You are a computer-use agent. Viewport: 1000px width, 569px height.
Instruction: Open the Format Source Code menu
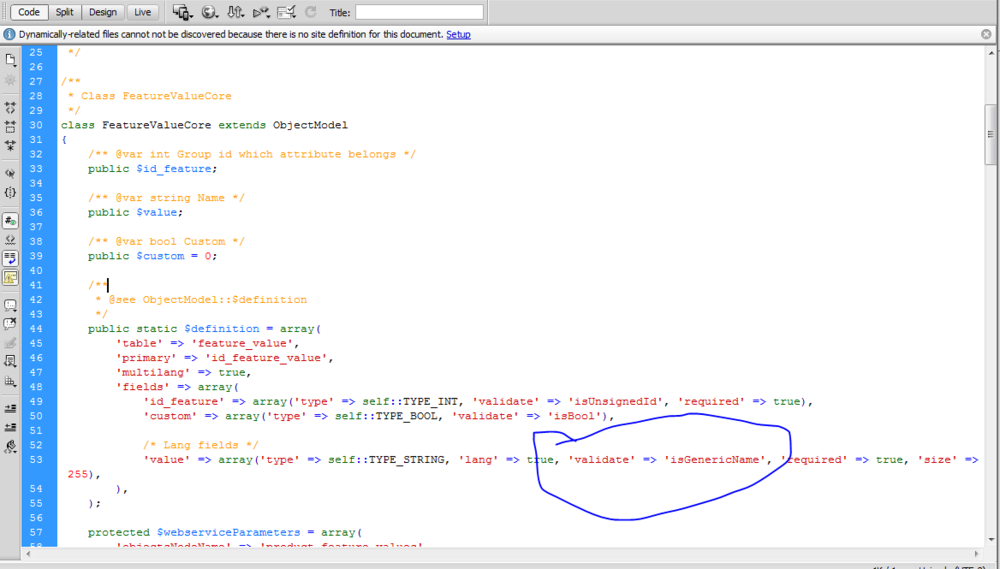(10, 447)
